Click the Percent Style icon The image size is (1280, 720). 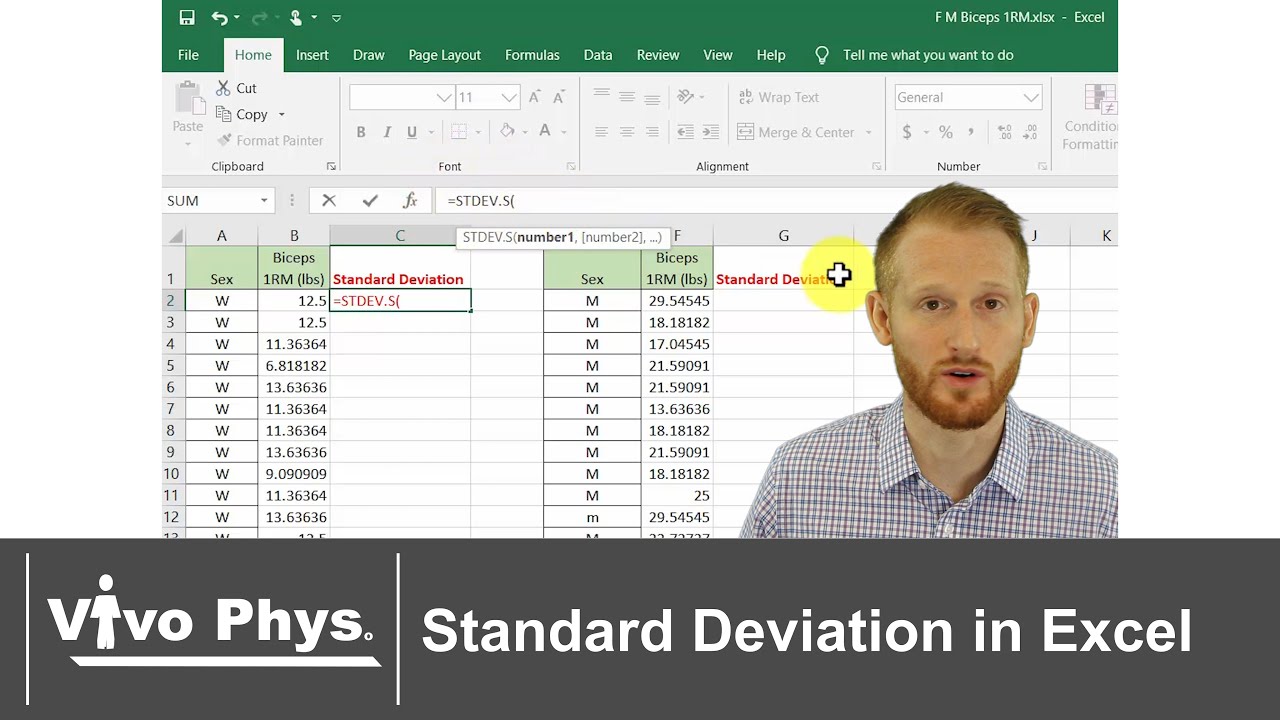click(945, 132)
